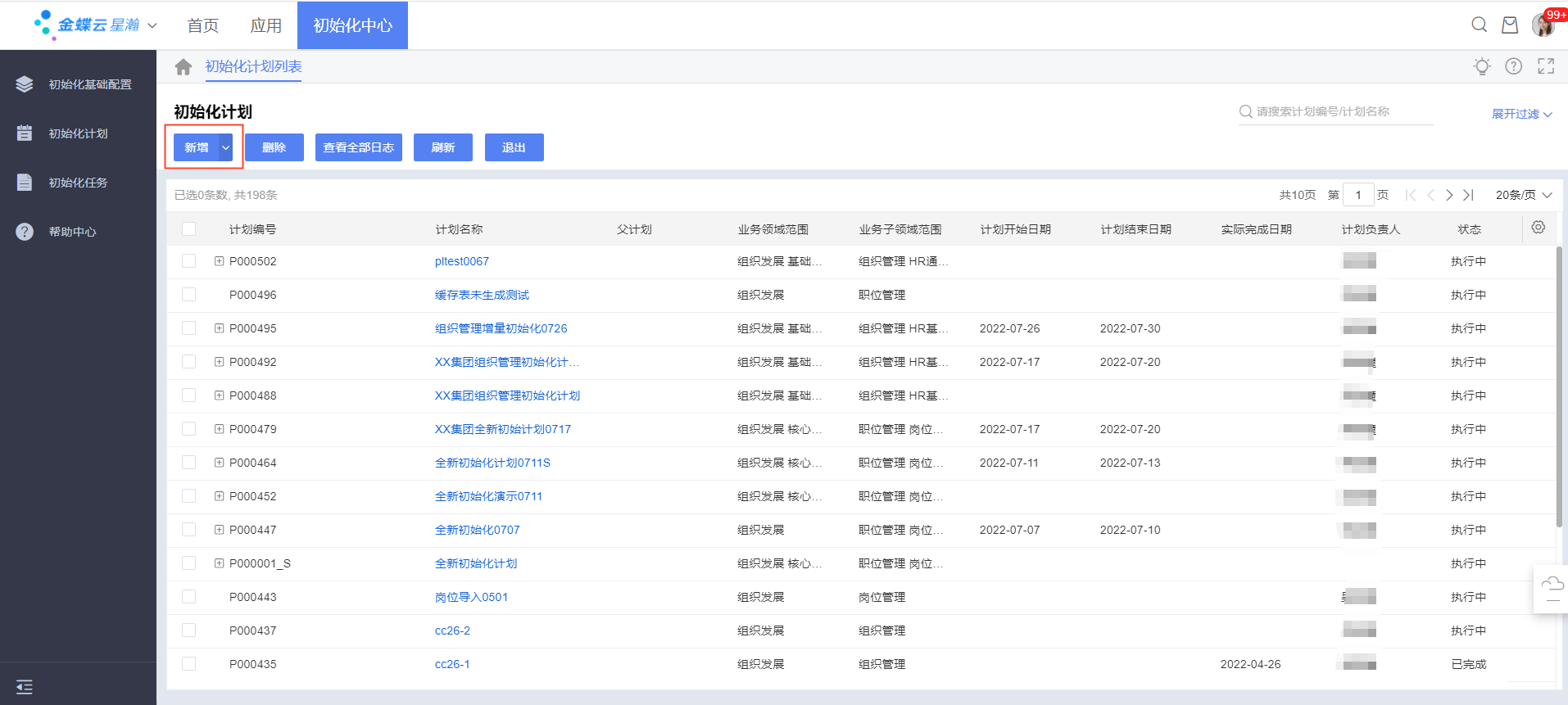Open the 20条/页 page size dropdown
This screenshot has width=1568, height=705.
(x=1523, y=195)
